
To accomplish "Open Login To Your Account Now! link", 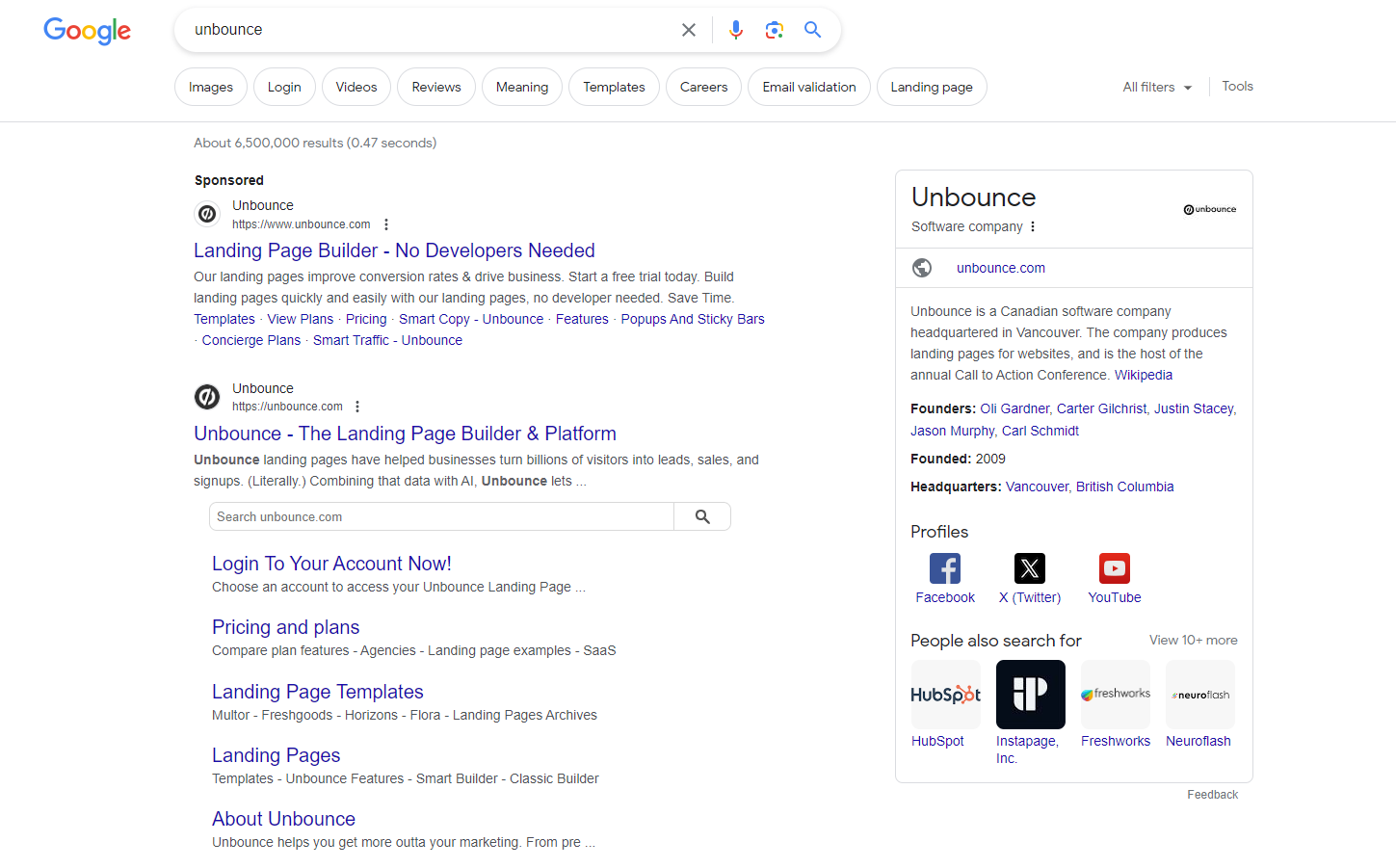I will pos(331,564).
